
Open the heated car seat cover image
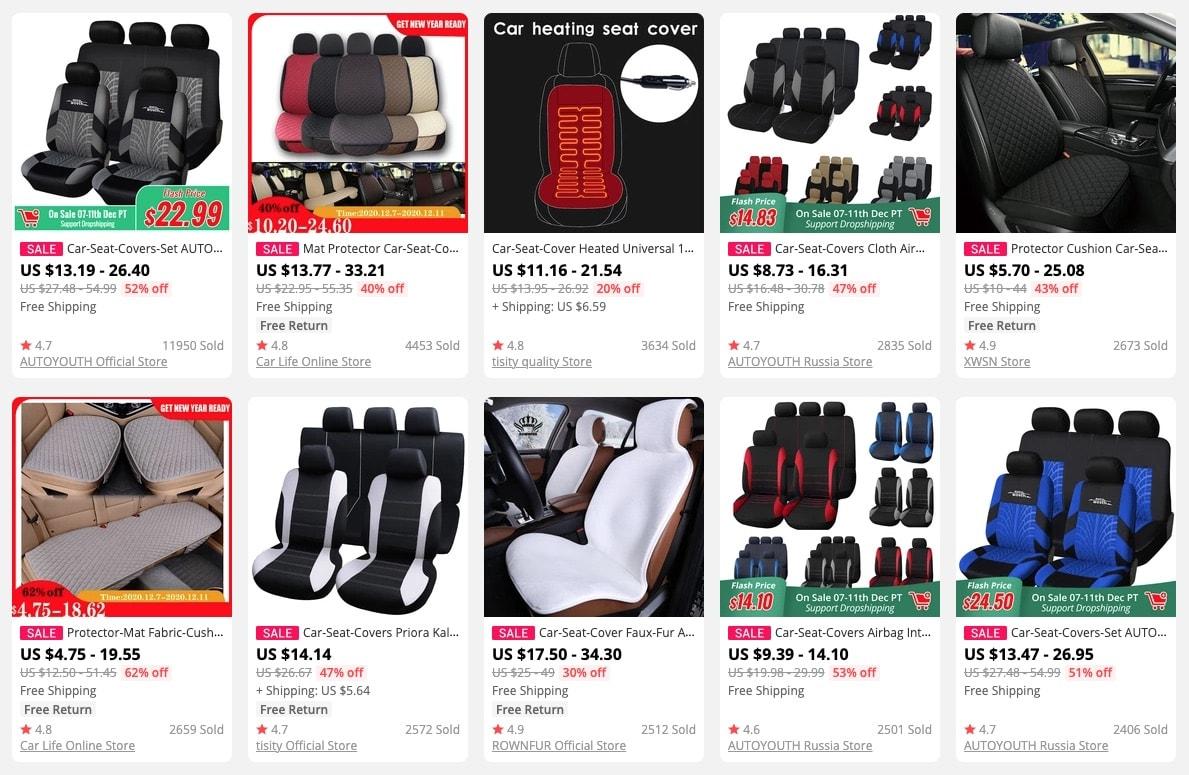tap(594, 123)
